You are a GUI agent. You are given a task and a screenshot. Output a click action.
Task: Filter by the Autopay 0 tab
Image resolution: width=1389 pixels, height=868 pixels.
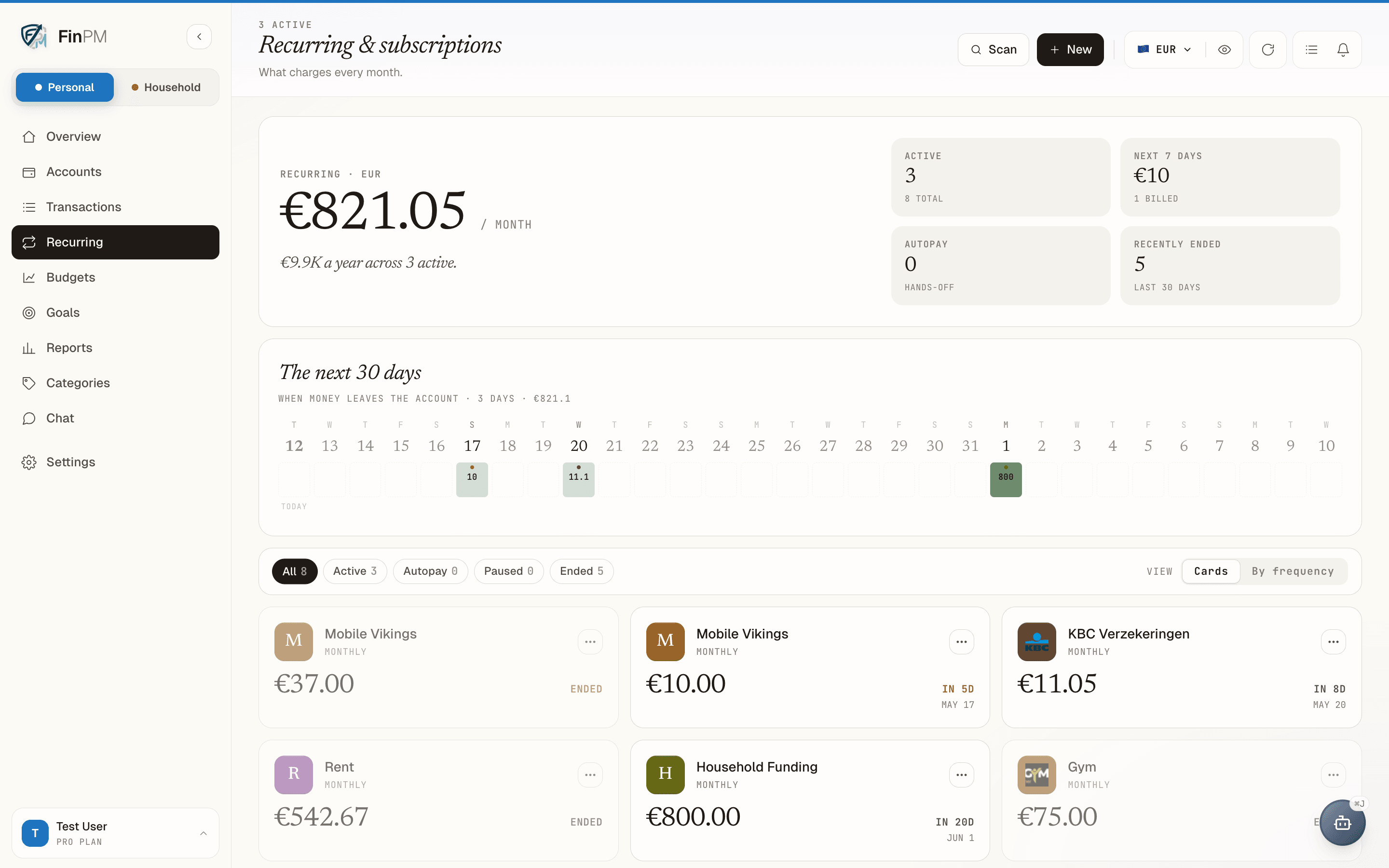coord(431,571)
